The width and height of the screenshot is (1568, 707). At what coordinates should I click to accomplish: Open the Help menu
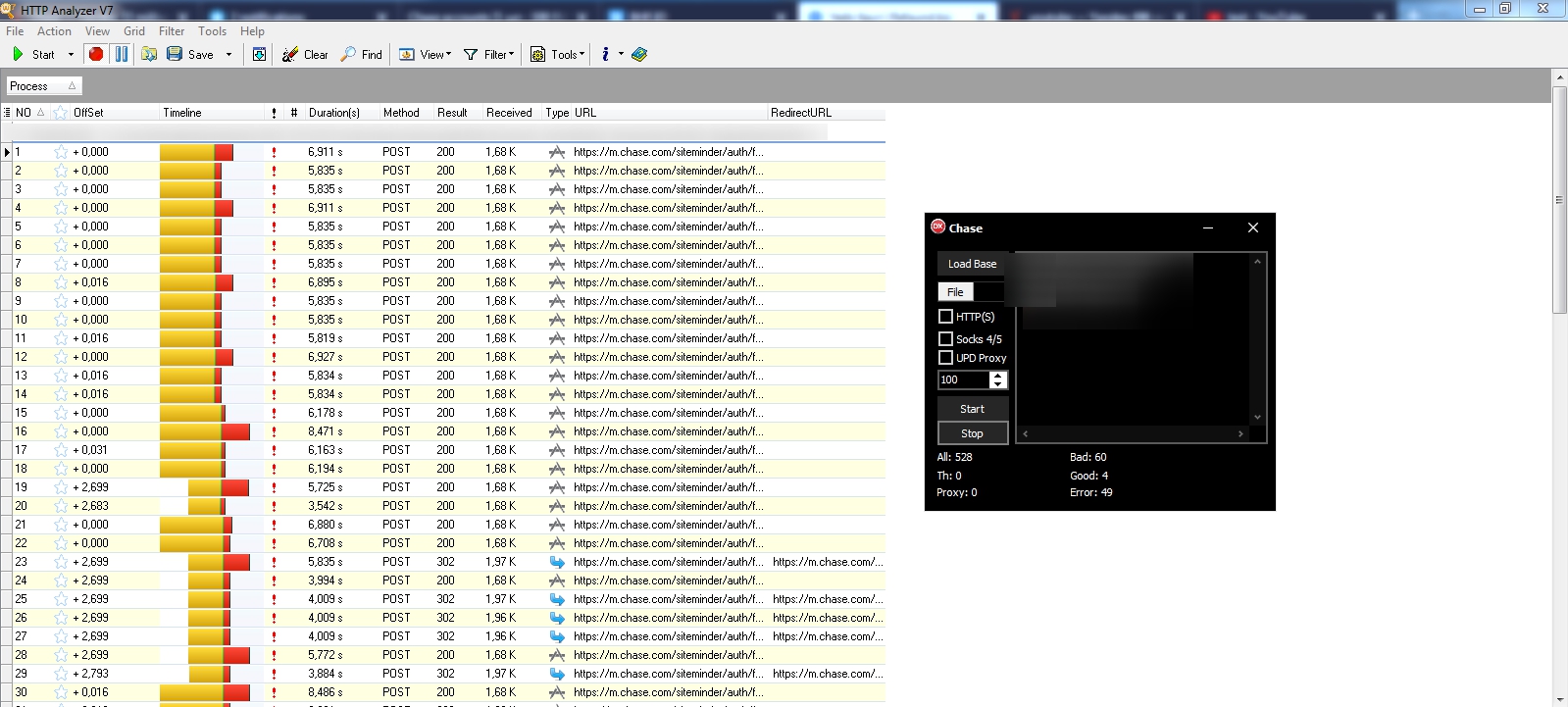(x=252, y=31)
